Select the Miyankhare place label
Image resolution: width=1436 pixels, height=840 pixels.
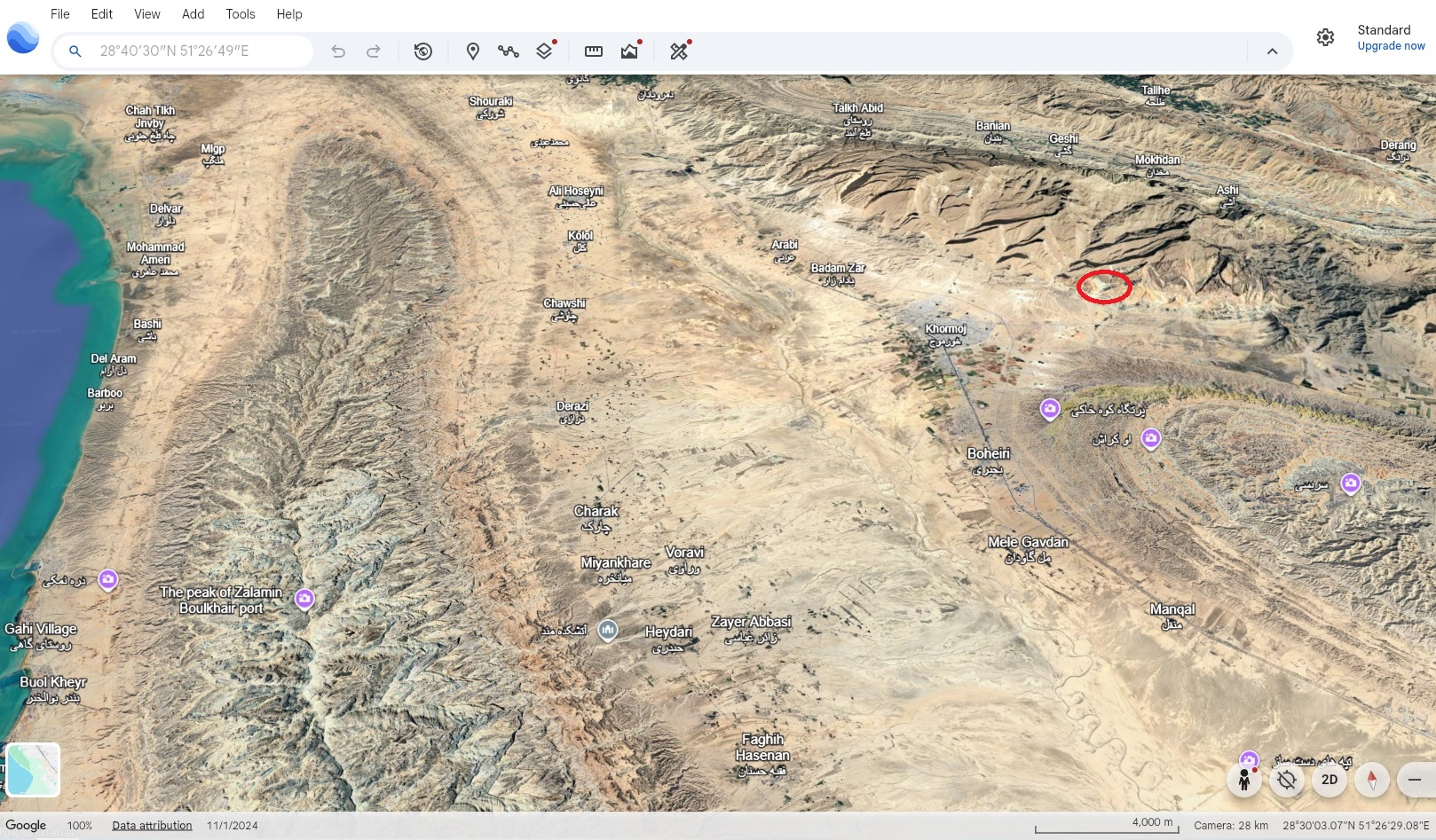pyautogui.click(x=616, y=569)
